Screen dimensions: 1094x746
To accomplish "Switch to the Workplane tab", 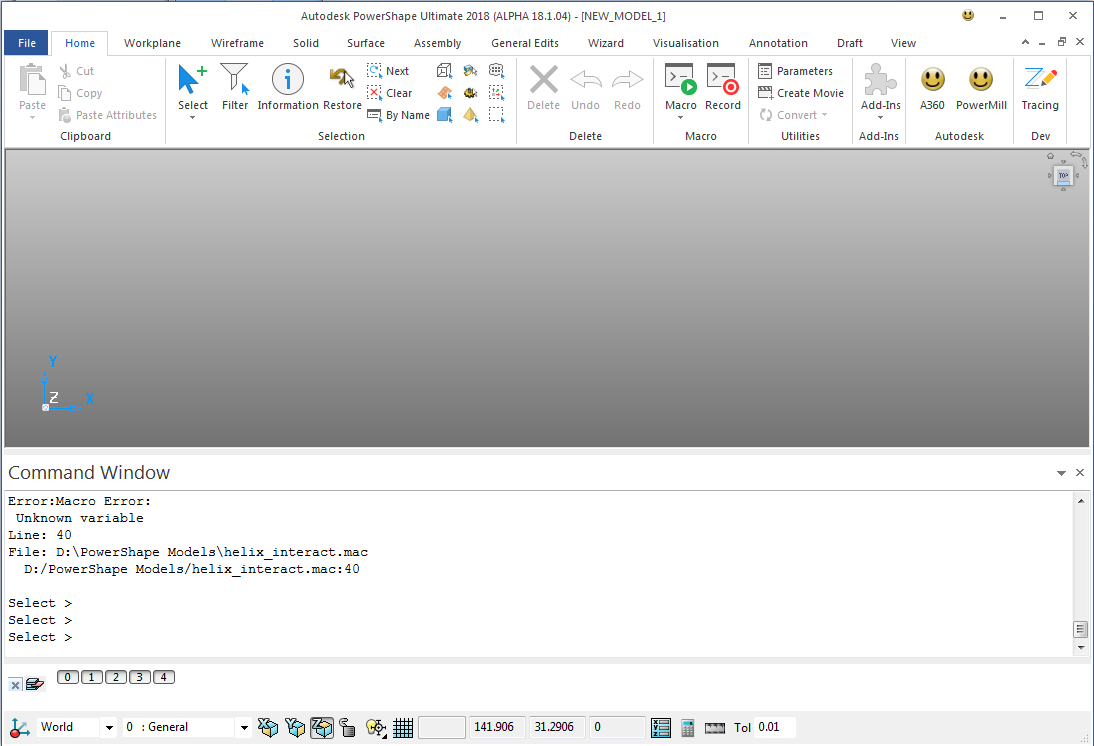I will tap(152, 43).
